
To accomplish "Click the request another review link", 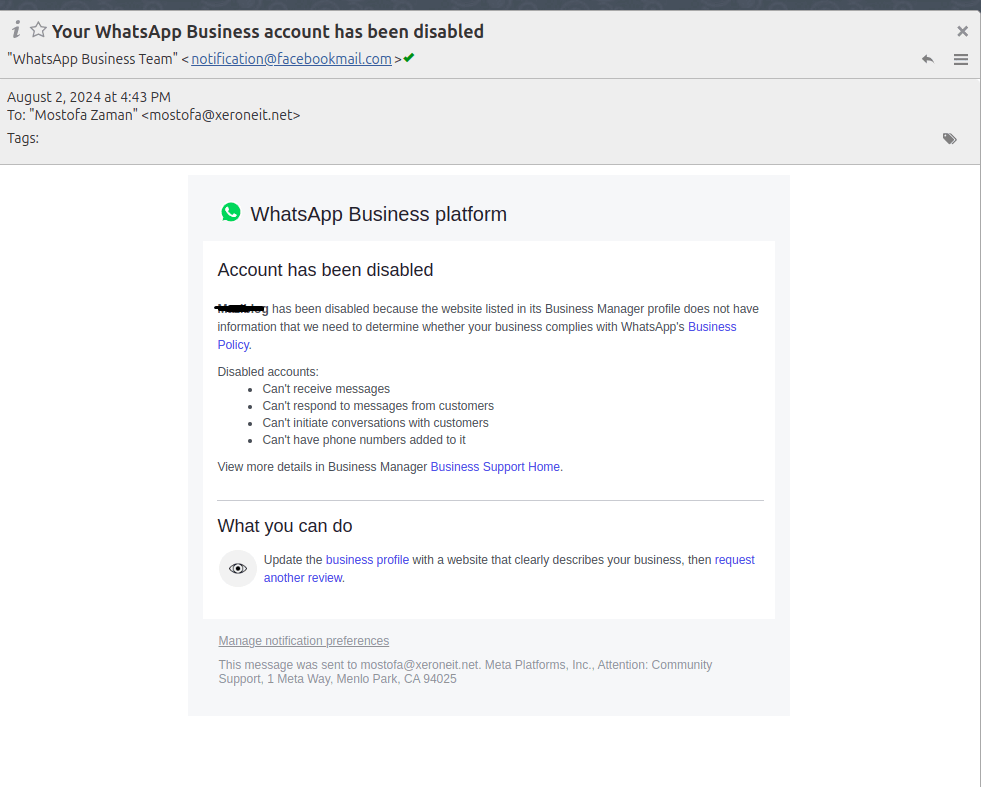I will [x=734, y=560].
